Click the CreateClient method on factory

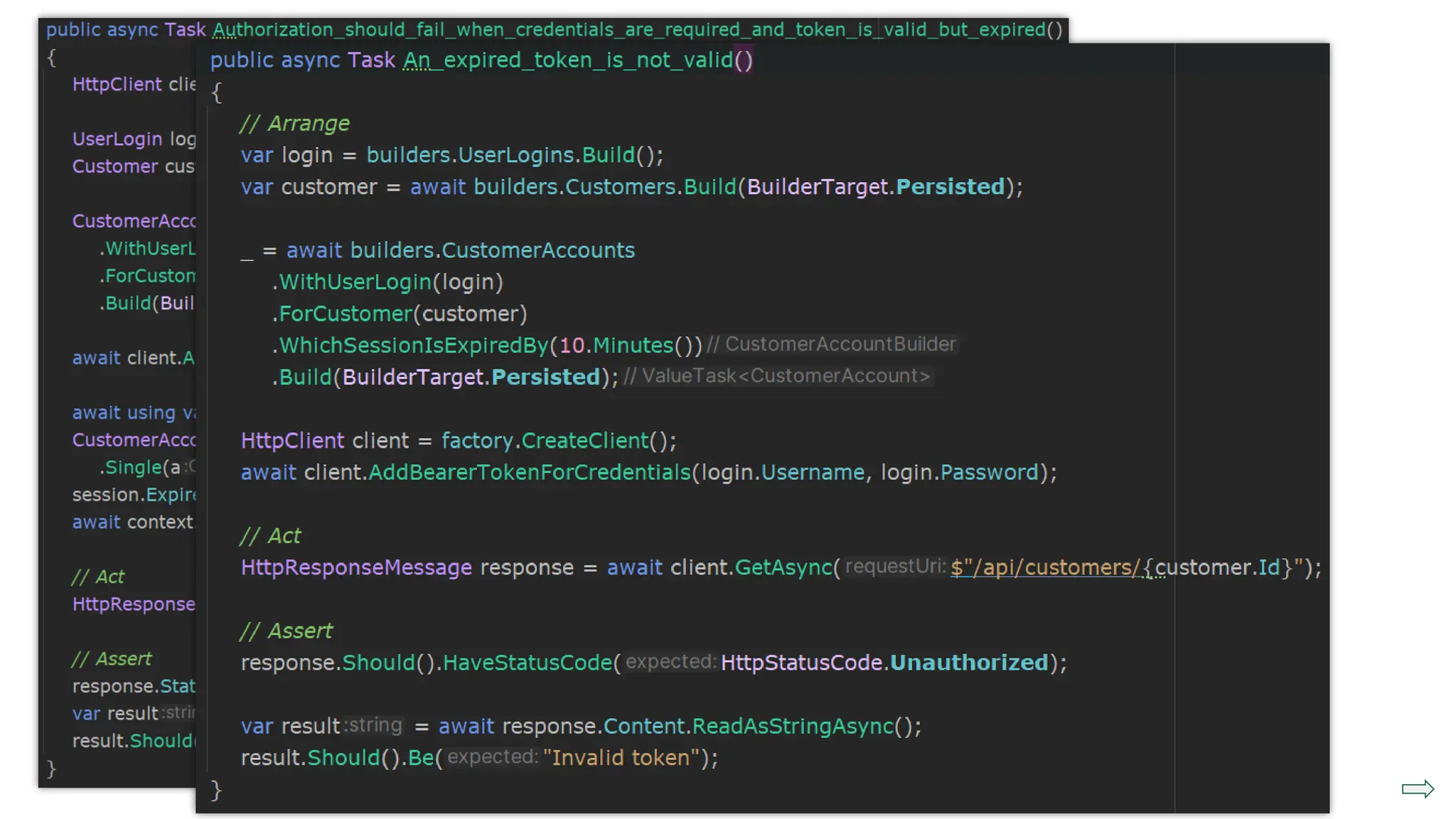click(585, 441)
